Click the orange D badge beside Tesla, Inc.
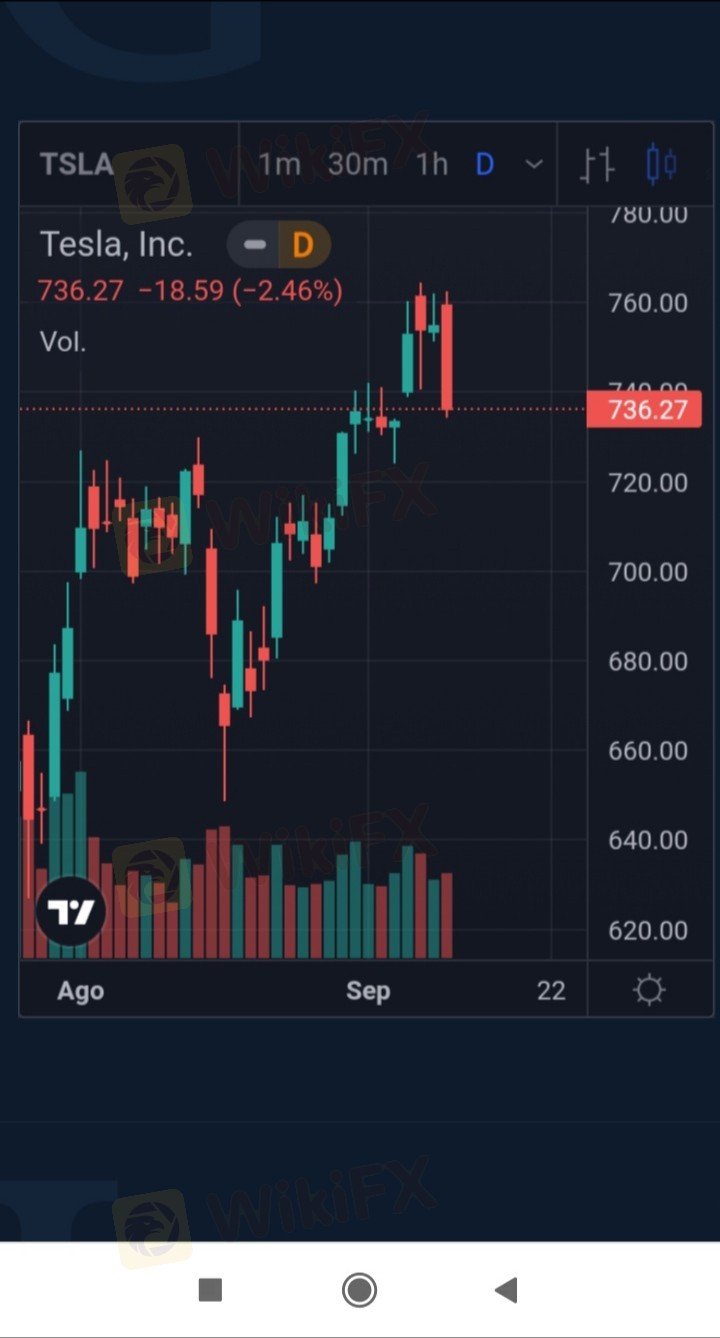 pos(302,244)
